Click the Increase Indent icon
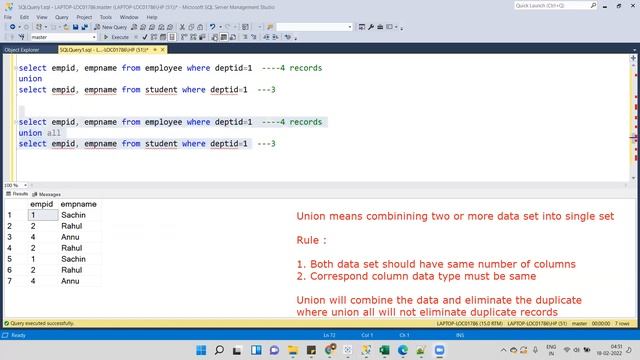The image size is (640, 360). [275, 37]
